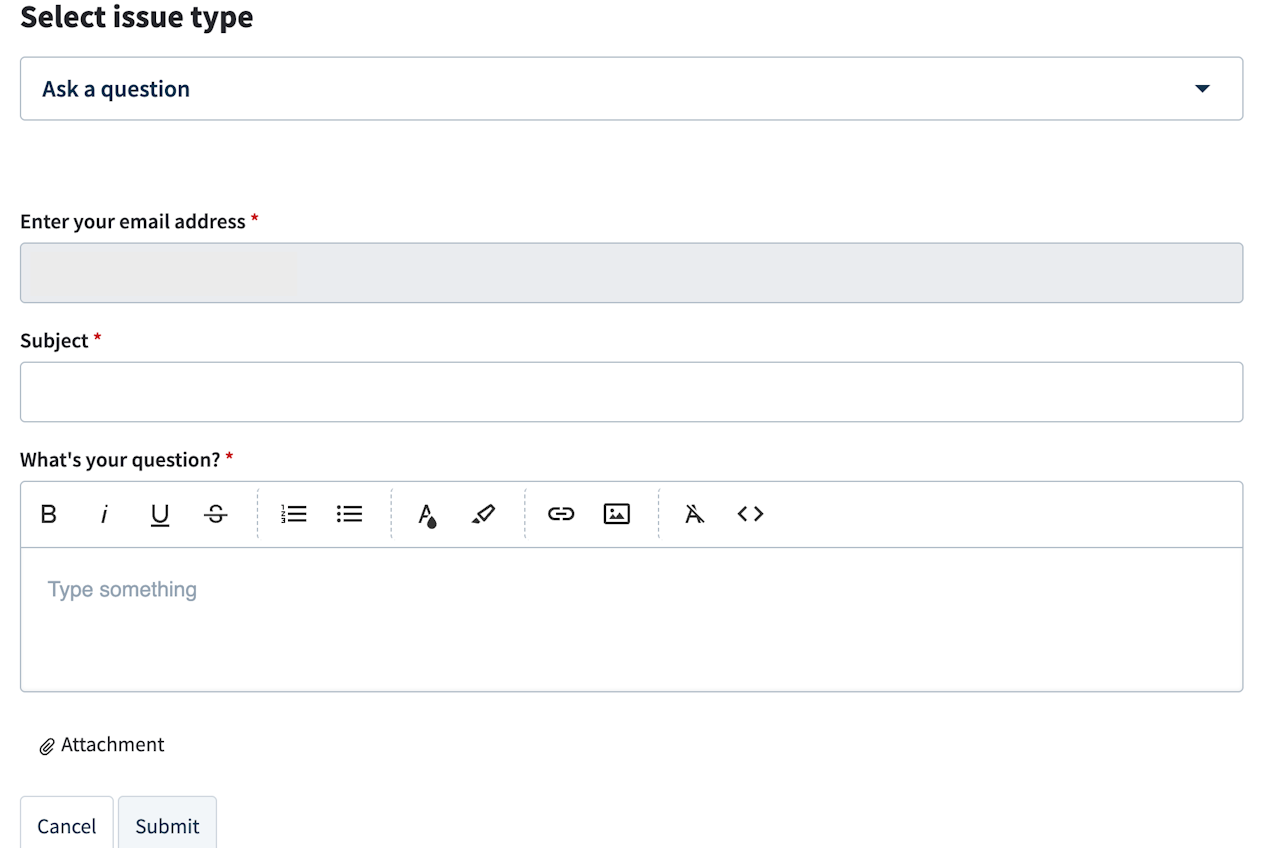Expand the dropdown arrow beside Ask a question
This screenshot has height=848, width=1280.
[x=1202, y=89]
